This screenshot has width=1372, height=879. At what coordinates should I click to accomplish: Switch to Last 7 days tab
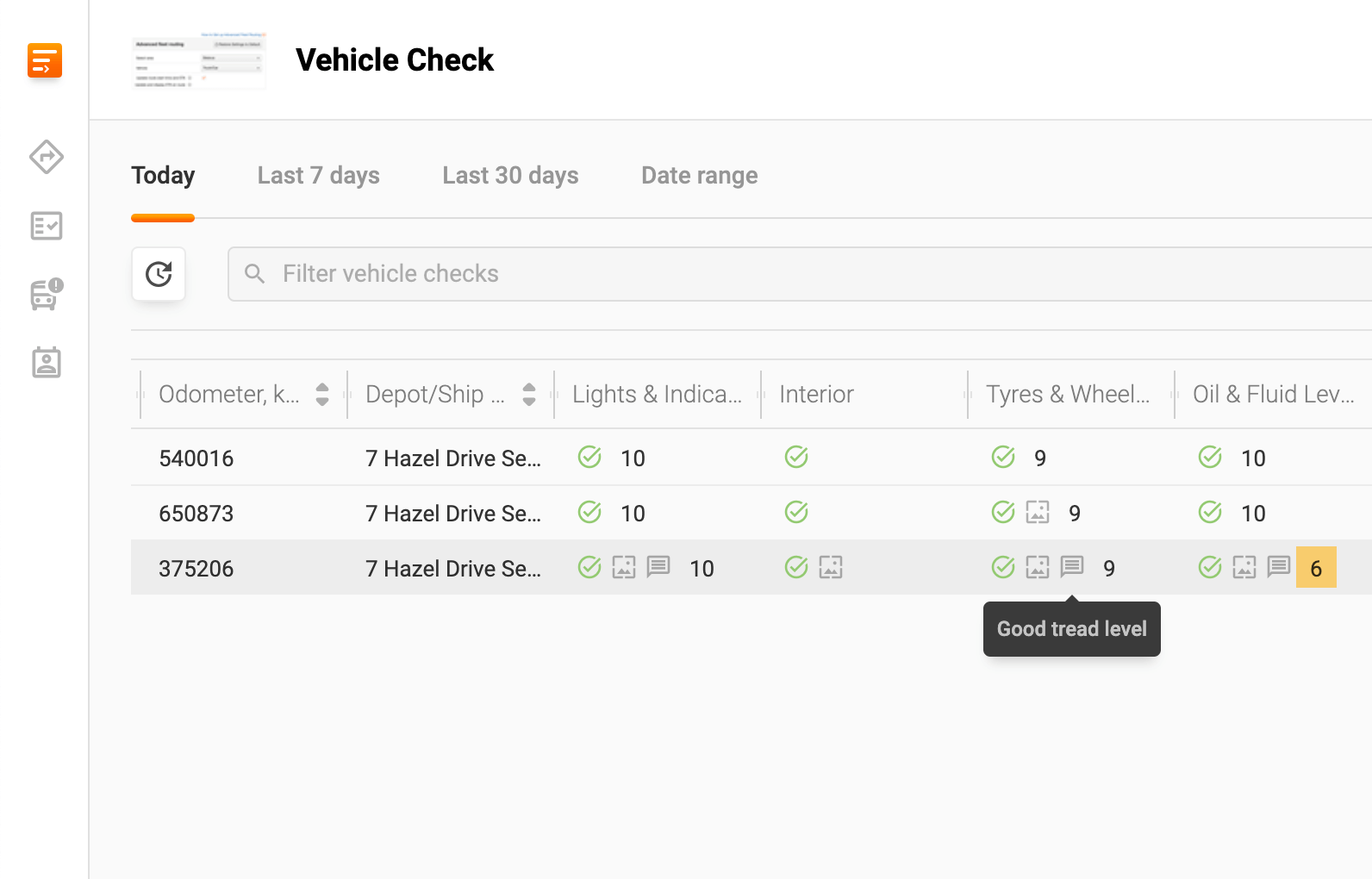pos(319,176)
